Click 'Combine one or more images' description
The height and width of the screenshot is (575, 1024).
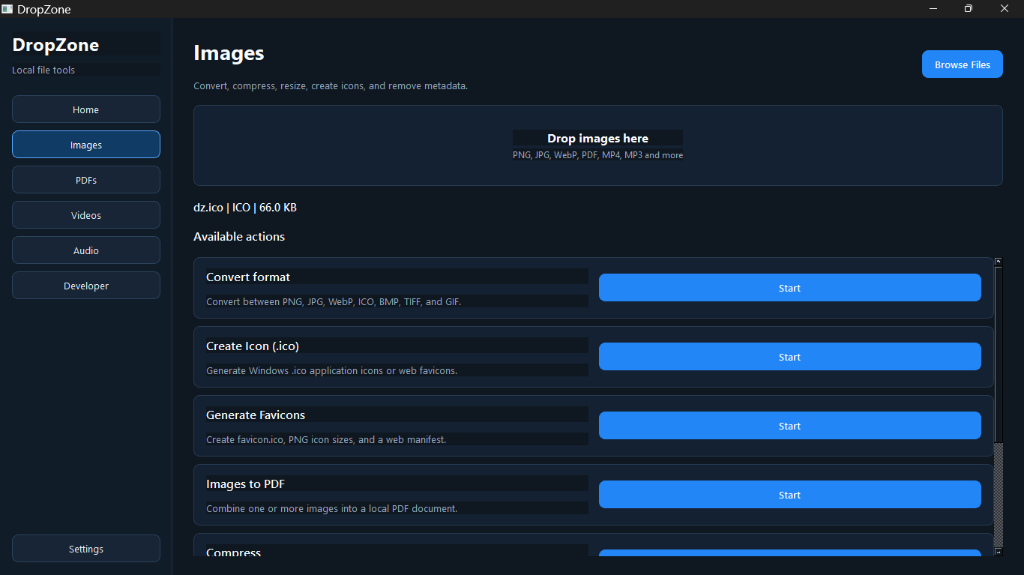(x=332, y=508)
